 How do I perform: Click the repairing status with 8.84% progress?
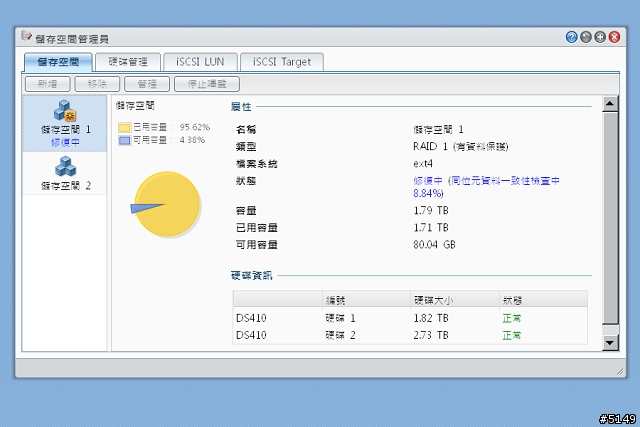486,187
